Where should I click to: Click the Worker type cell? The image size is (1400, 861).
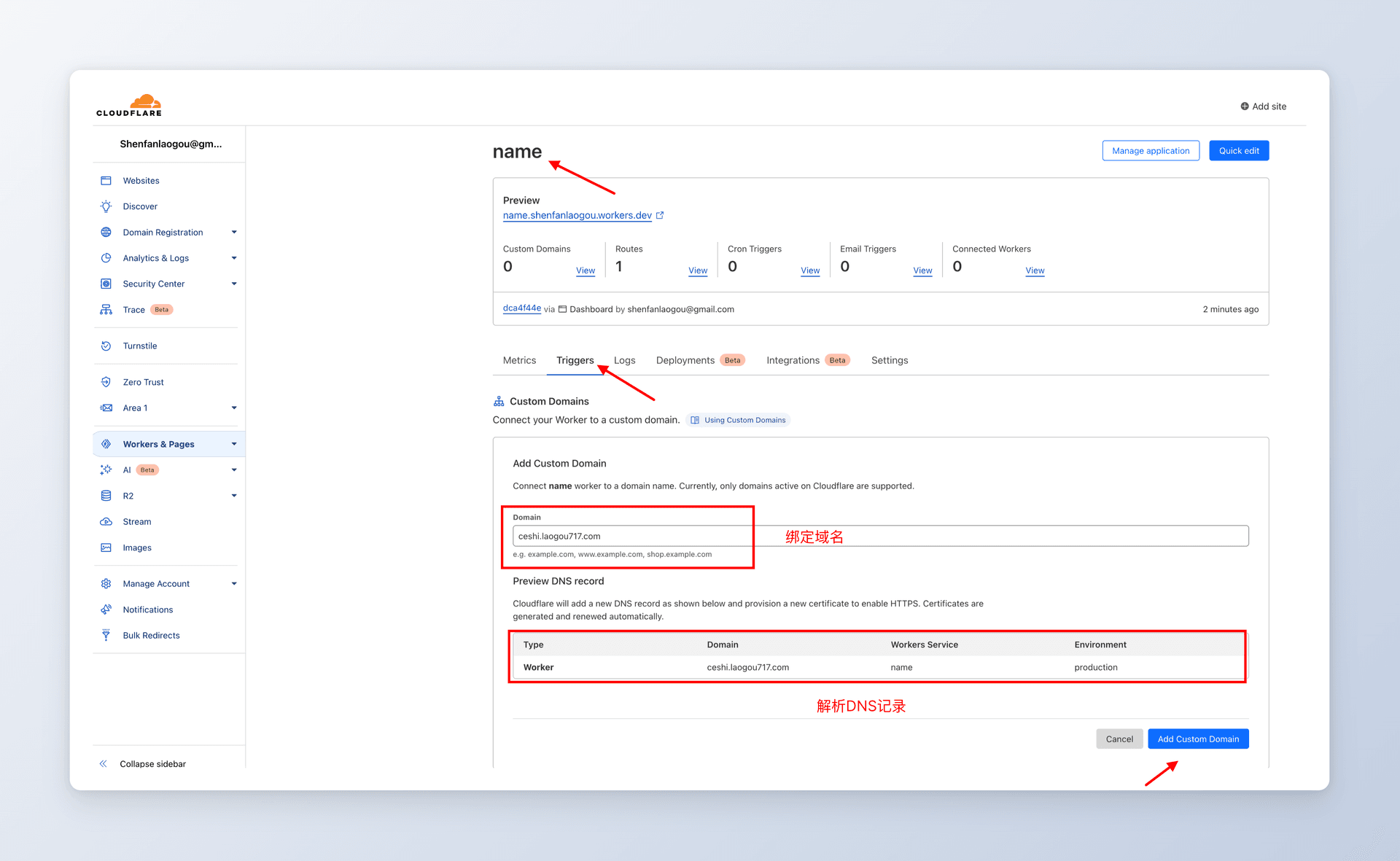[x=538, y=667]
